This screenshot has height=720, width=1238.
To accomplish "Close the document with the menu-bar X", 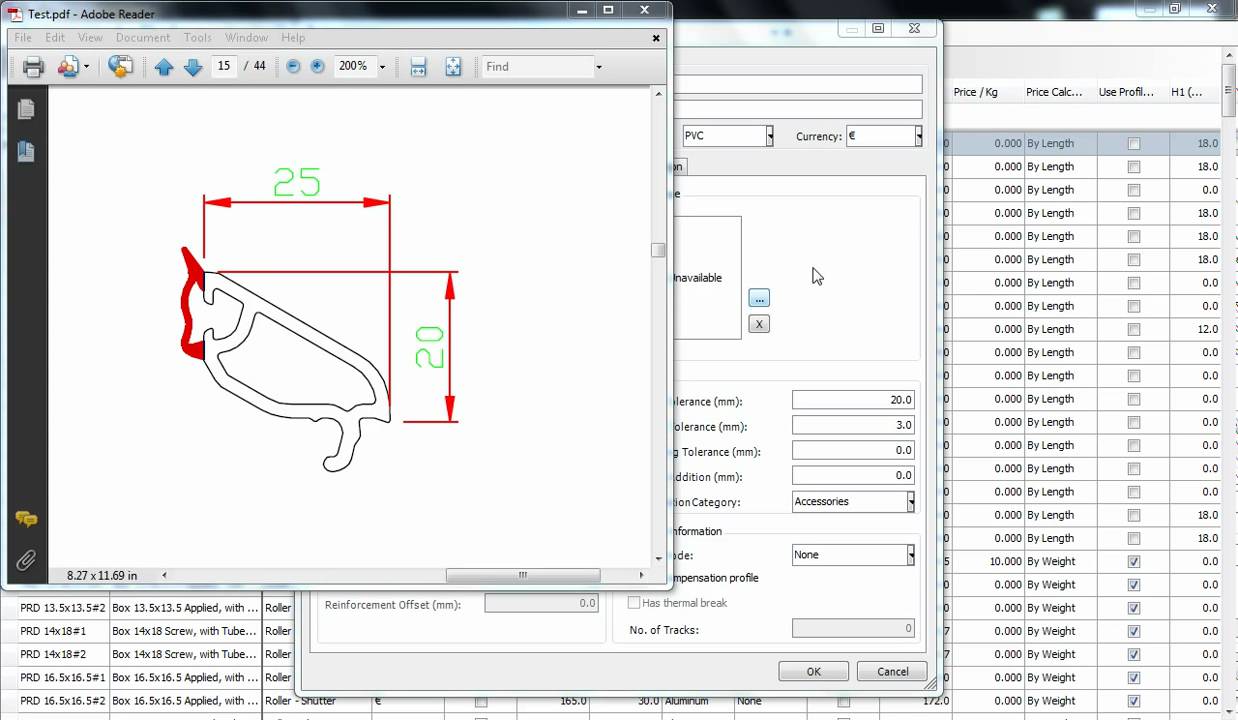I will (656, 38).
